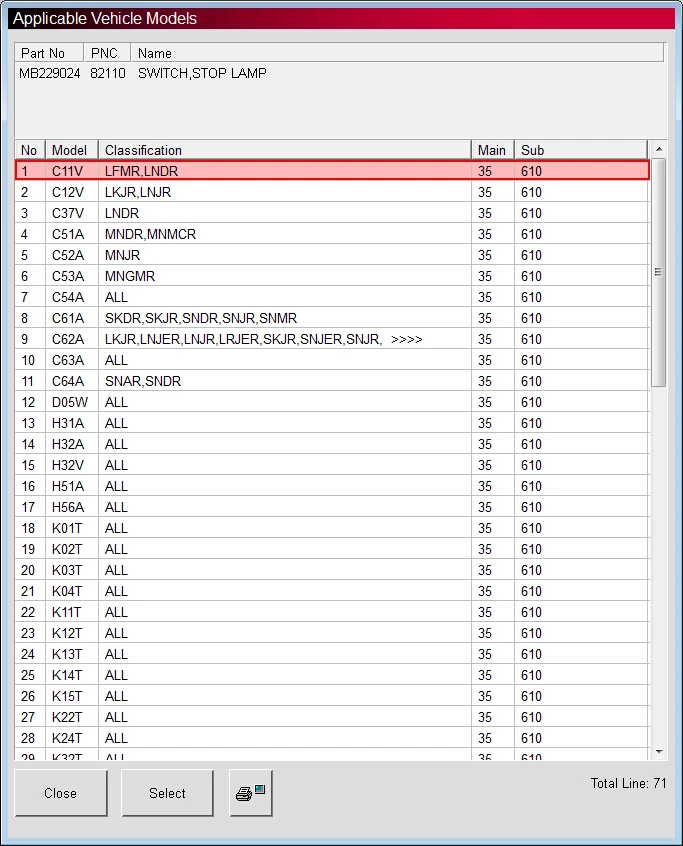Click the Sub column header

[x=581, y=150]
